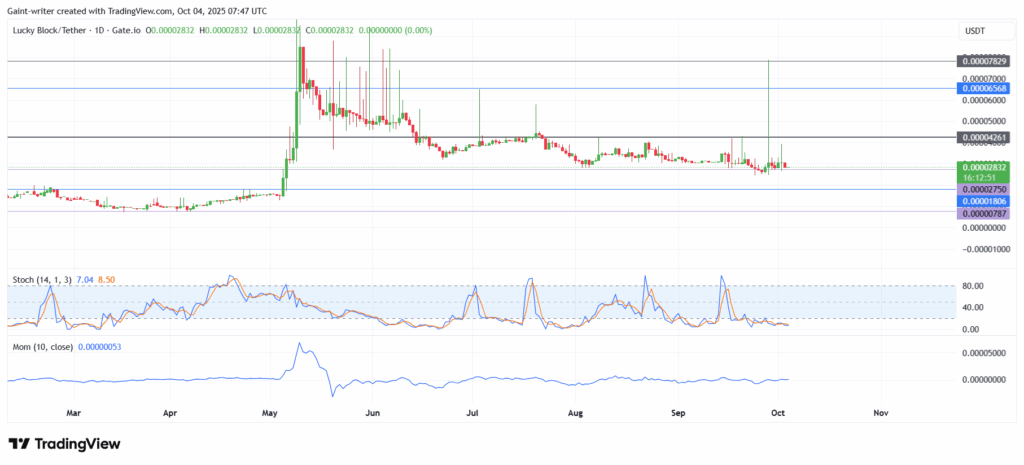1024x465 pixels.
Task: Click the Apr label on time axis
Action: (170, 413)
